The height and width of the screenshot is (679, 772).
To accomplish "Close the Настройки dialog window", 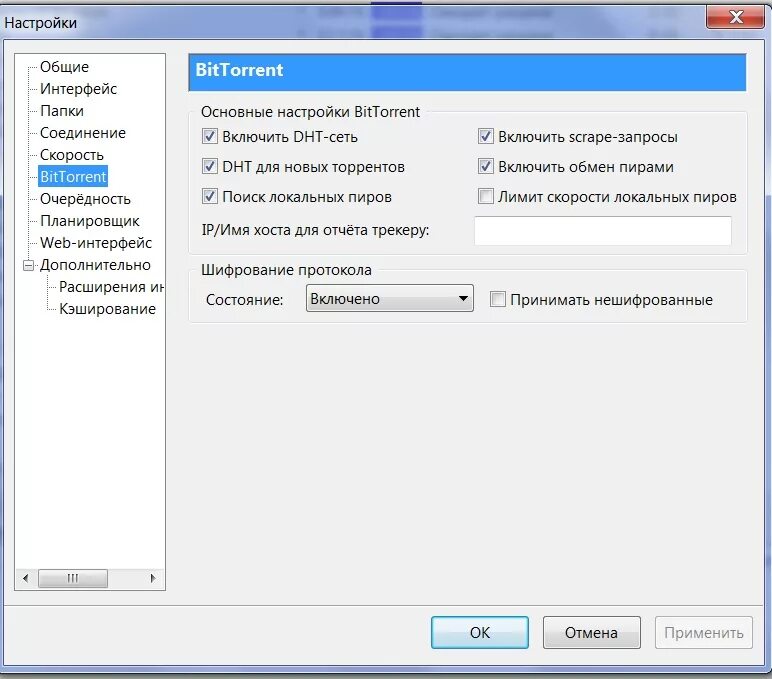I will [x=736, y=18].
